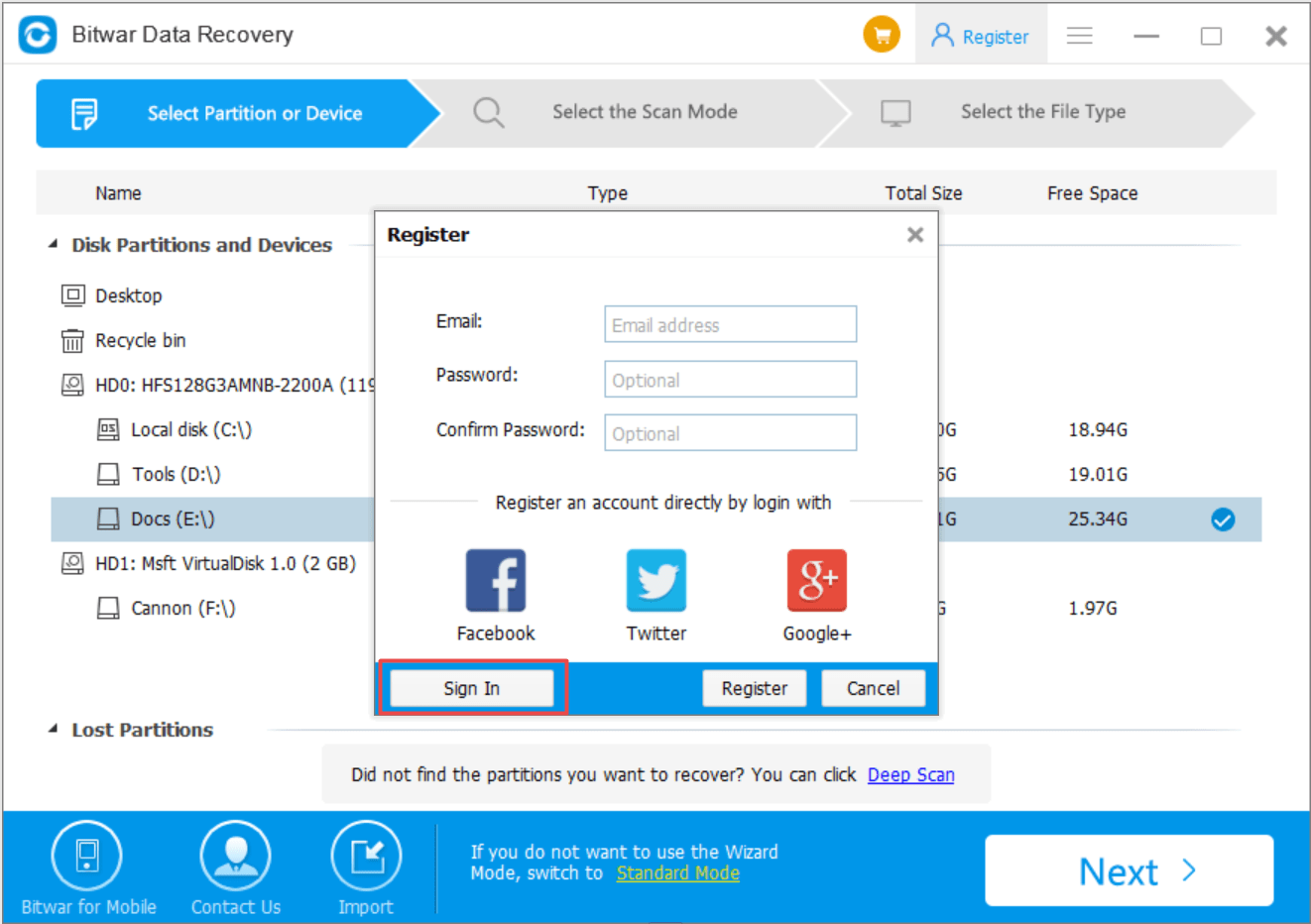Click the Total Size column header
Viewport: 1311px width, 924px height.
click(x=923, y=193)
